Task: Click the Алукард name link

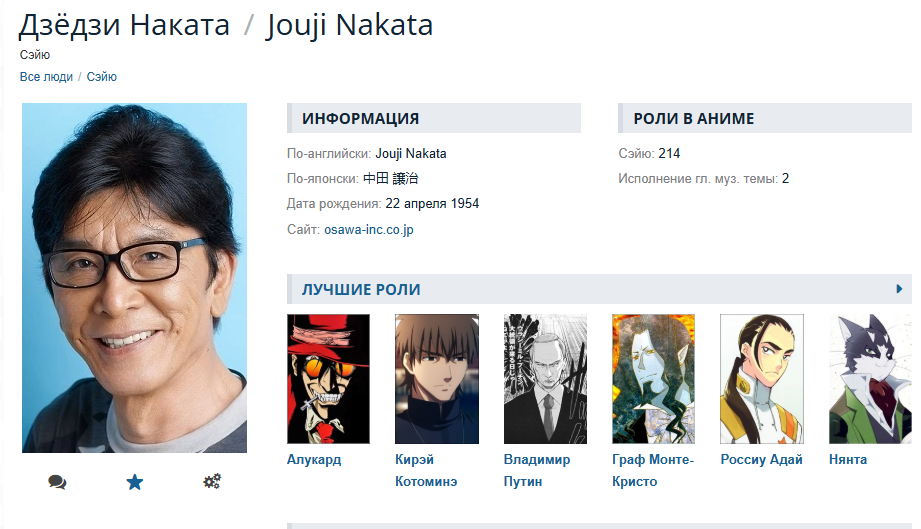Action: 314,460
